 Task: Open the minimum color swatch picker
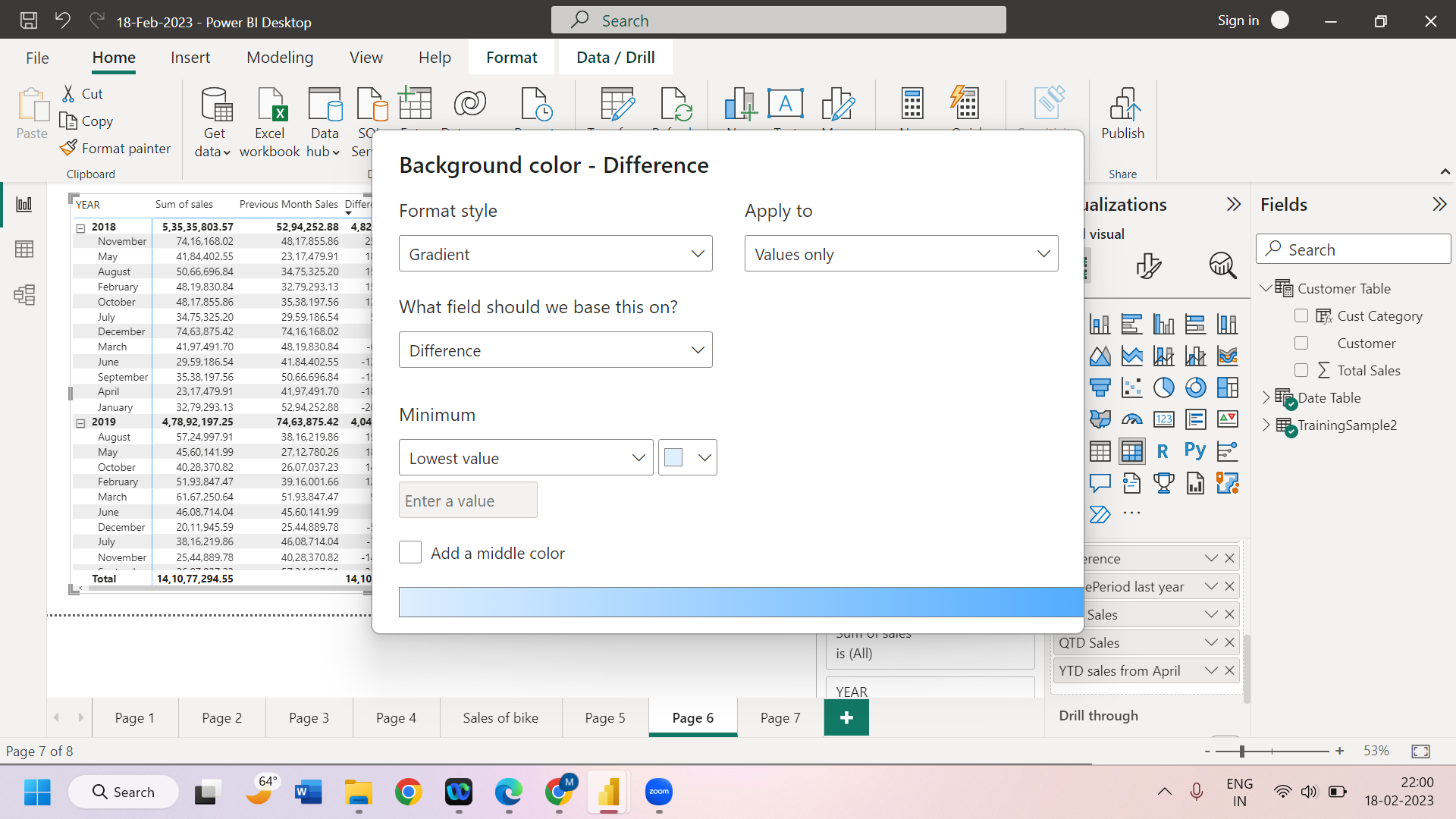[687, 458]
